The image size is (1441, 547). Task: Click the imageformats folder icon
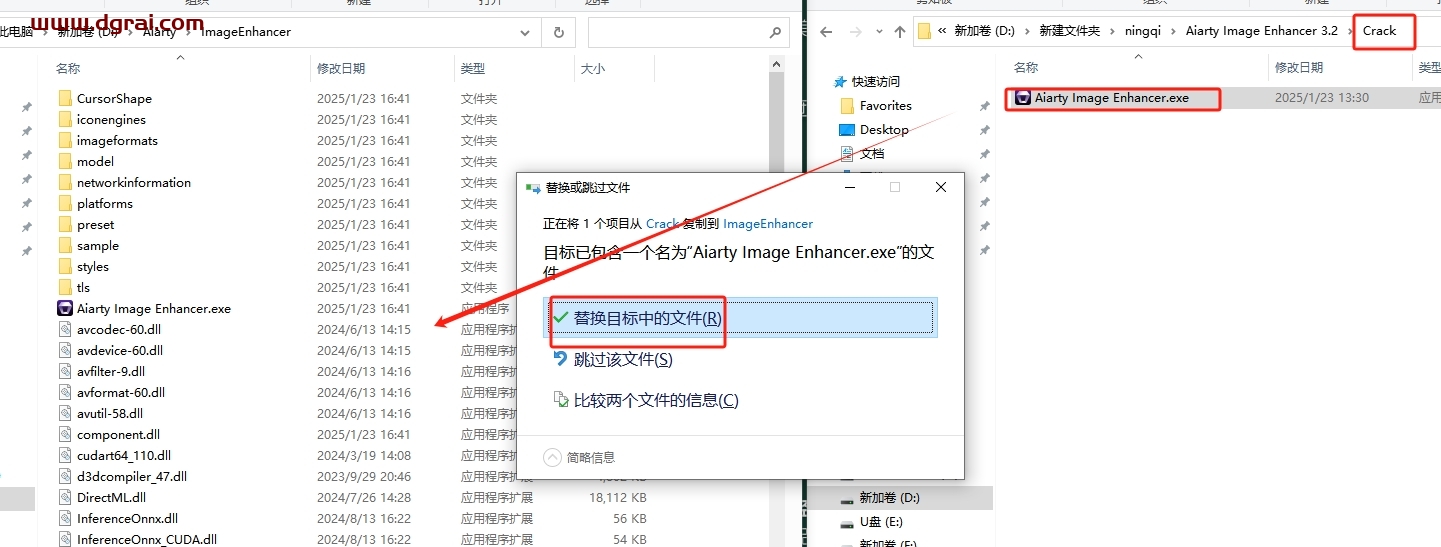click(65, 140)
